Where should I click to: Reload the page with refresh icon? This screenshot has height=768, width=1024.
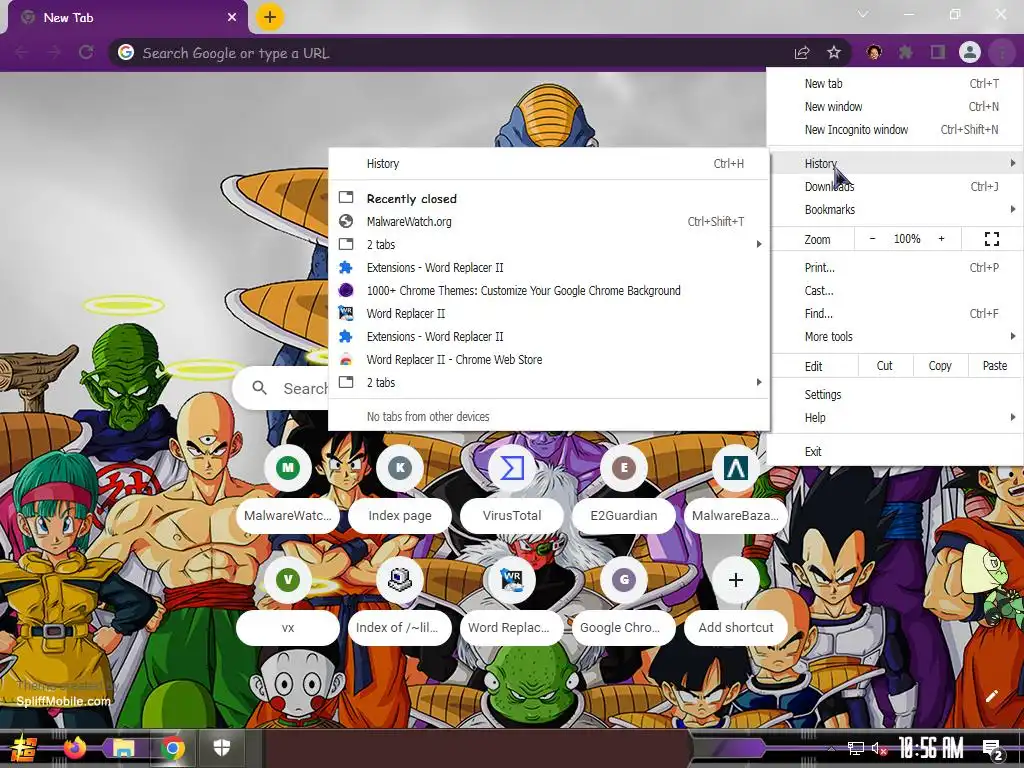point(86,53)
